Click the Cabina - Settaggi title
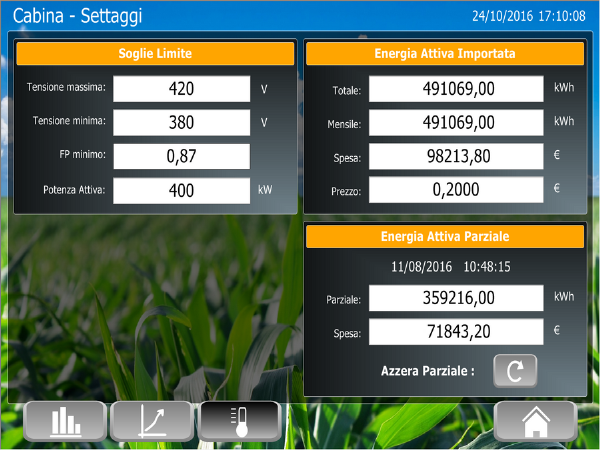Image resolution: width=600 pixels, height=450 pixels. pos(77,16)
